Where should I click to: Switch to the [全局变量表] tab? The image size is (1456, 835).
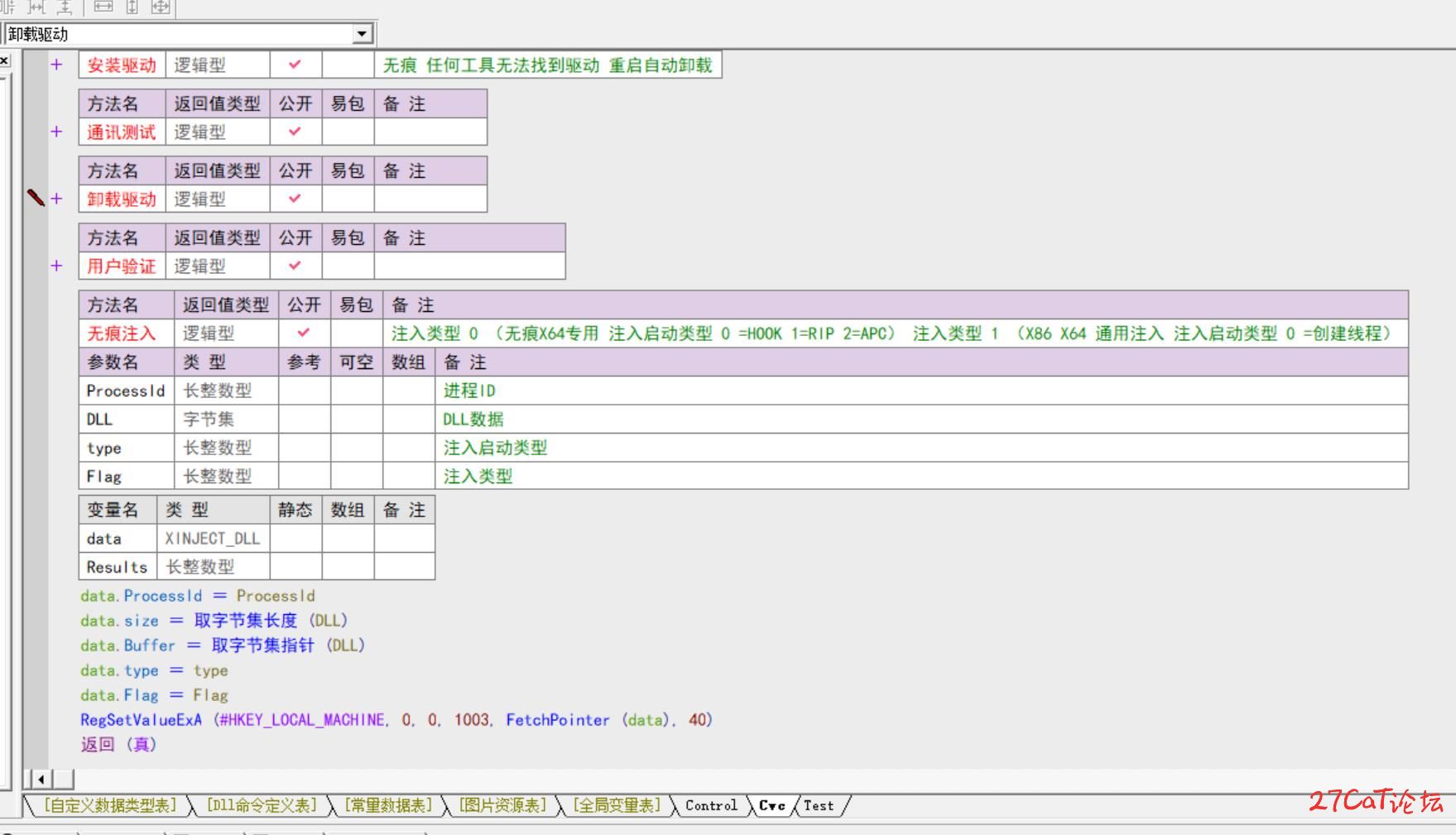pyautogui.click(x=617, y=805)
